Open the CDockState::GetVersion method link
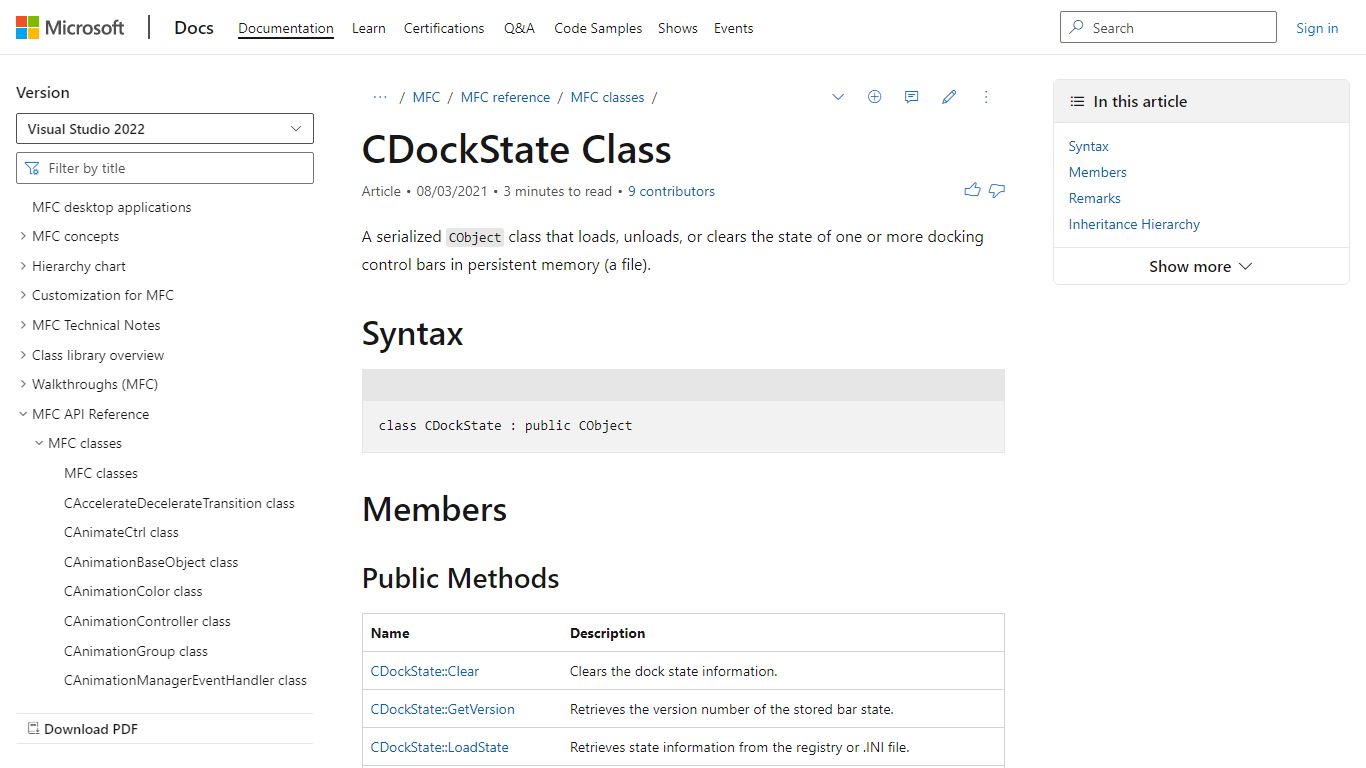This screenshot has height=768, width=1366. [443, 709]
